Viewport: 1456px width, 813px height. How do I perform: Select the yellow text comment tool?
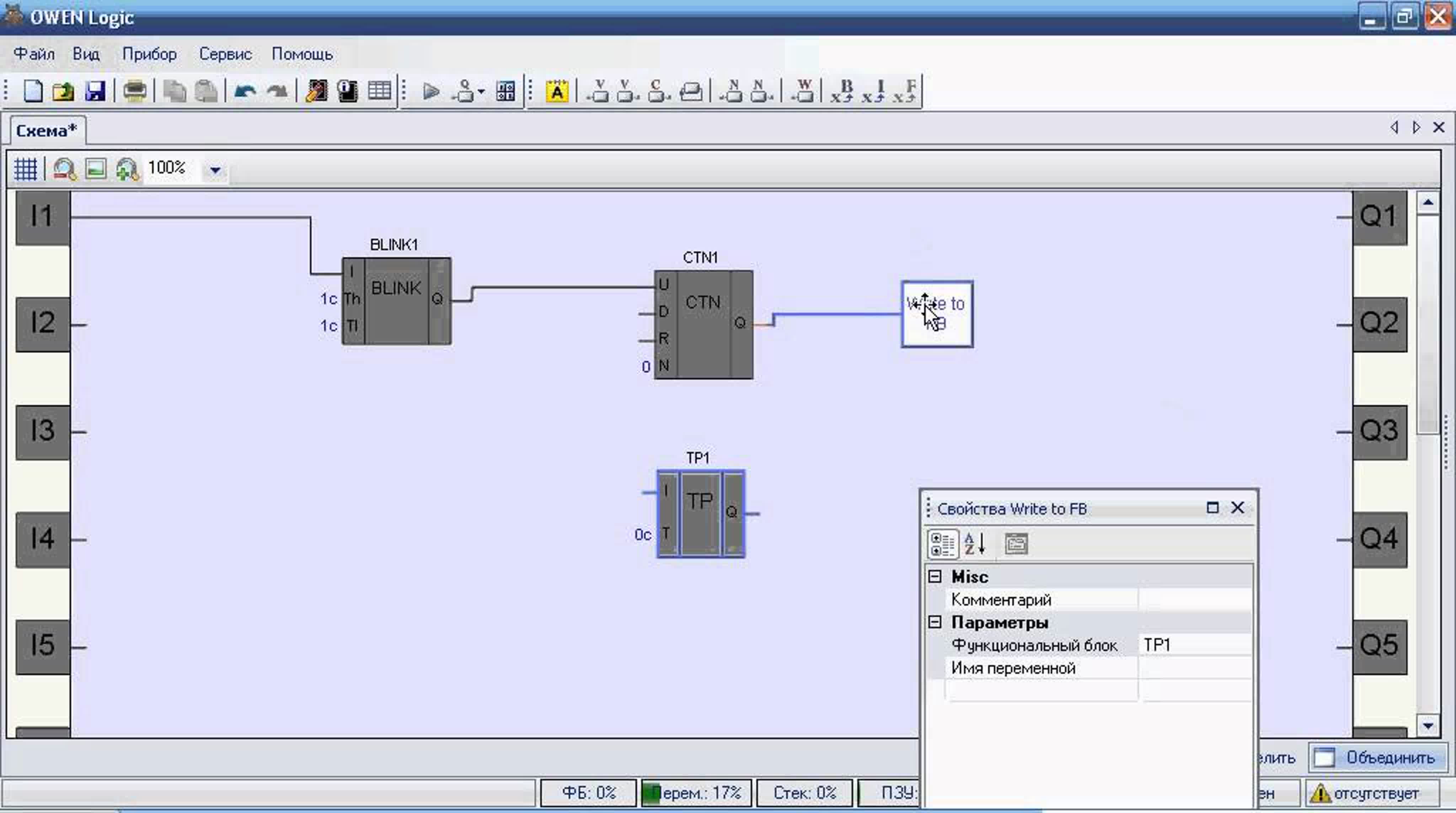(557, 91)
